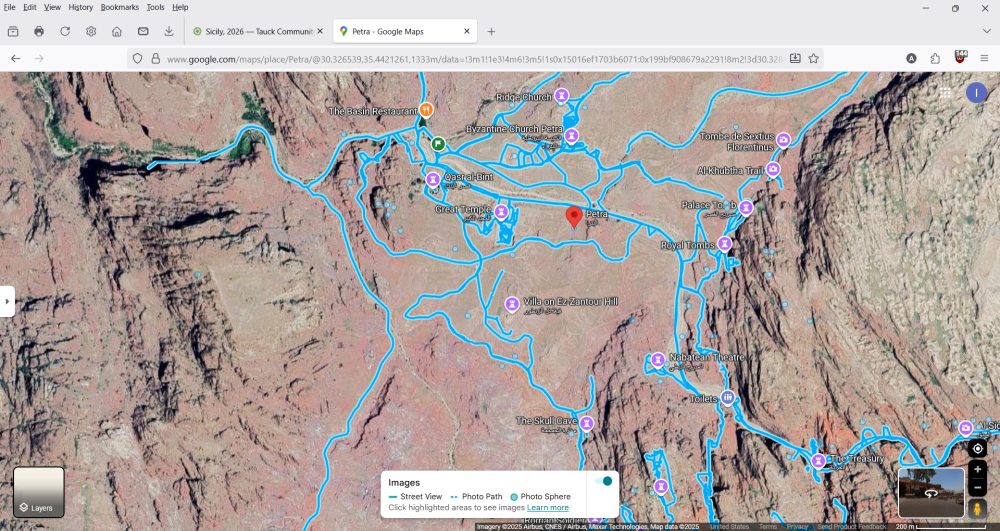Click the print icon in toolbar
This screenshot has height=531, width=1000.
tap(39, 31)
